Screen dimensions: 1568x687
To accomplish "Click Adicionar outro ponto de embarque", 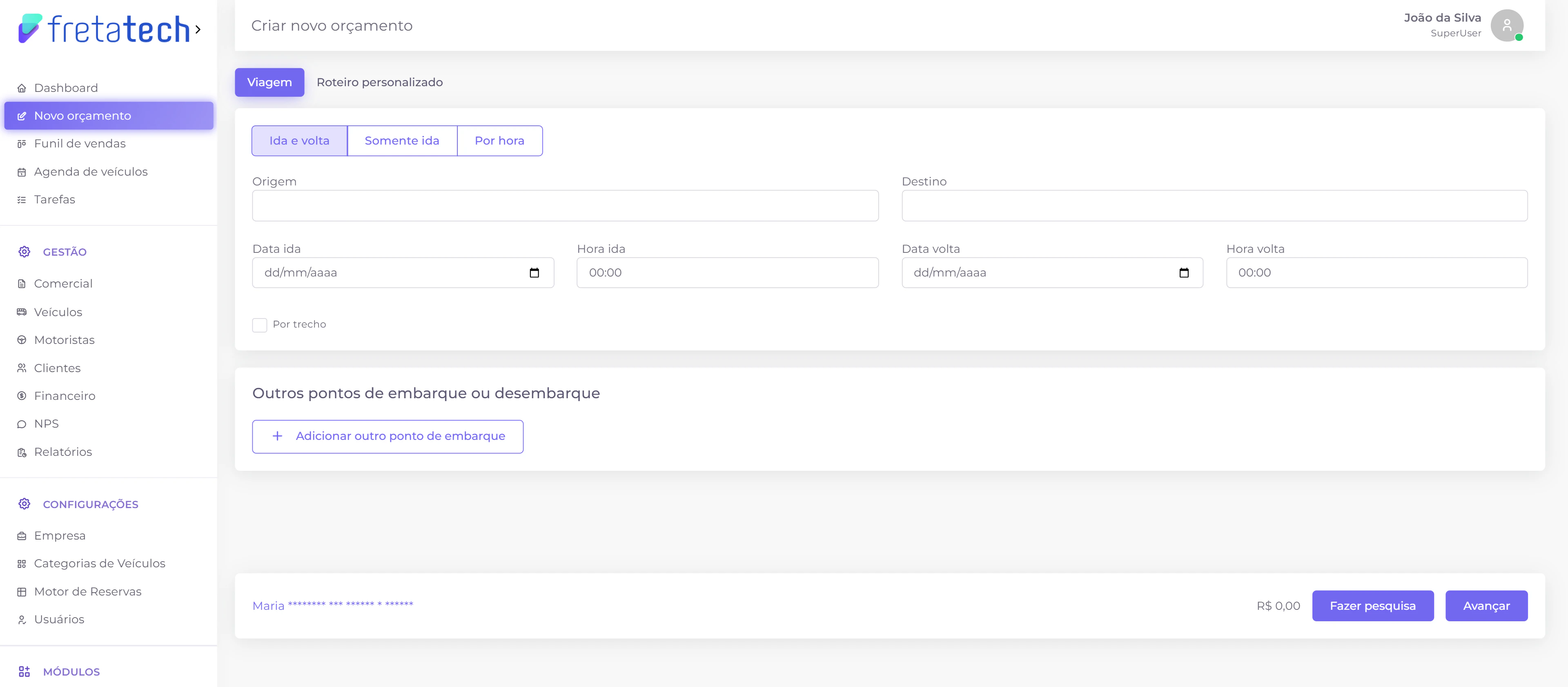I will coord(388,437).
